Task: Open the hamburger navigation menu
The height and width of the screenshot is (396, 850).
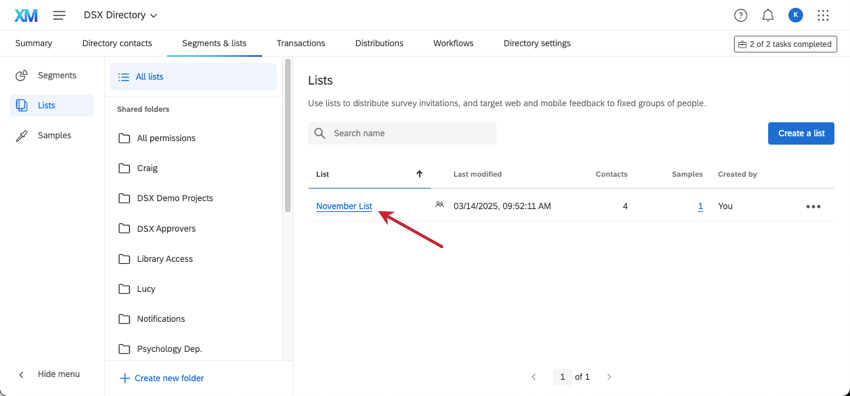Action: tap(59, 15)
